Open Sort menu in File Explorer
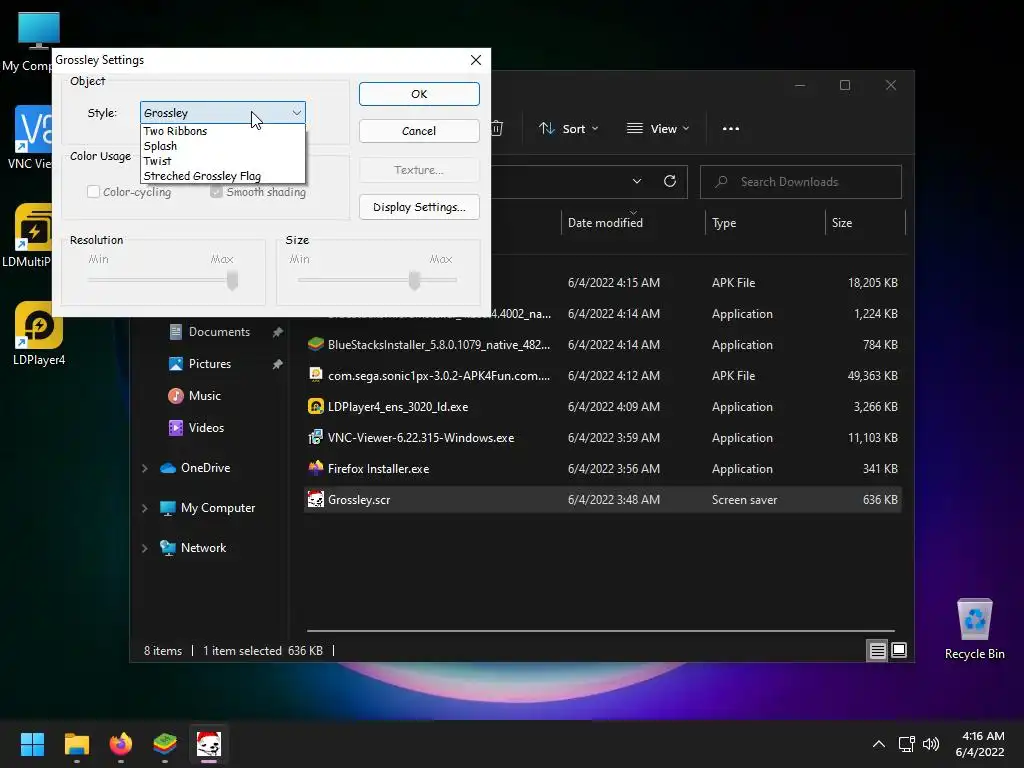Viewport: 1024px width, 768px height. point(568,129)
